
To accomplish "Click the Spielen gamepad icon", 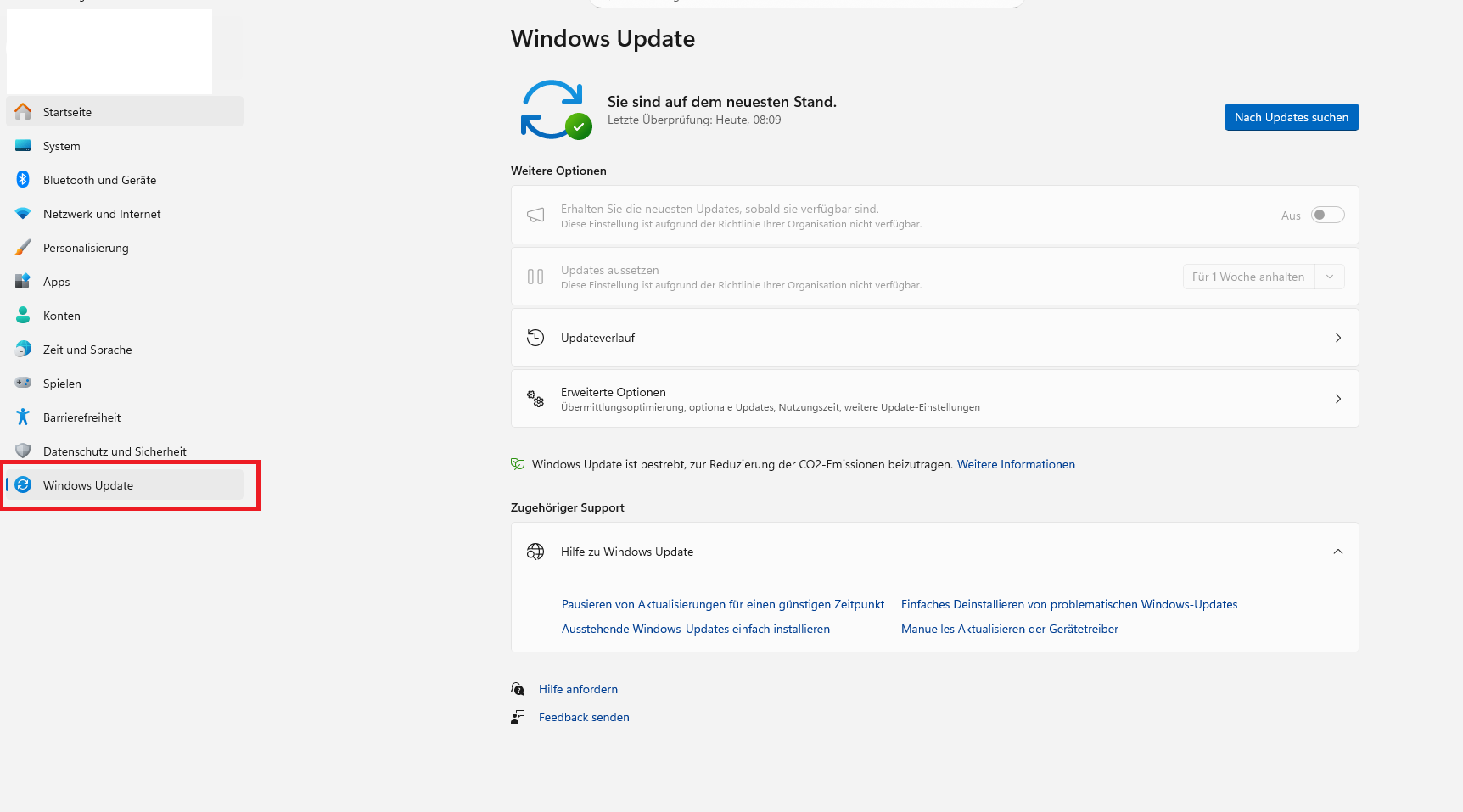I will pos(23,384).
